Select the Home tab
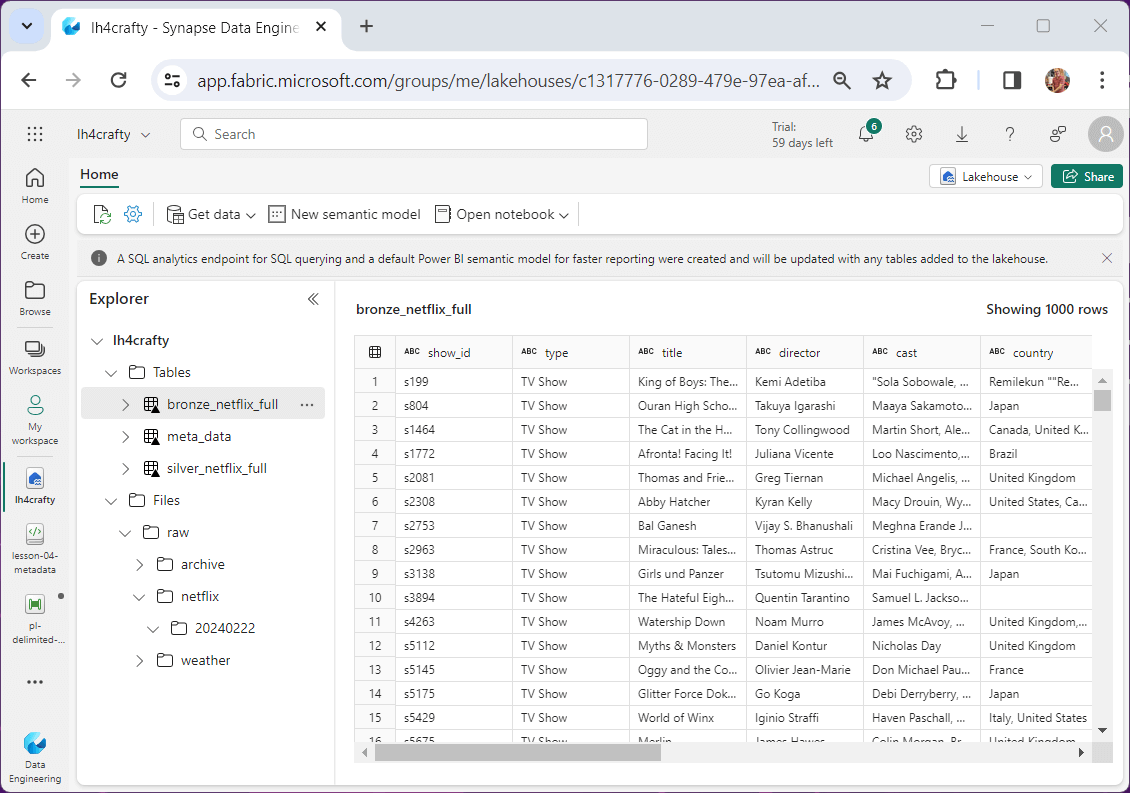This screenshot has width=1130, height=793. click(99, 174)
